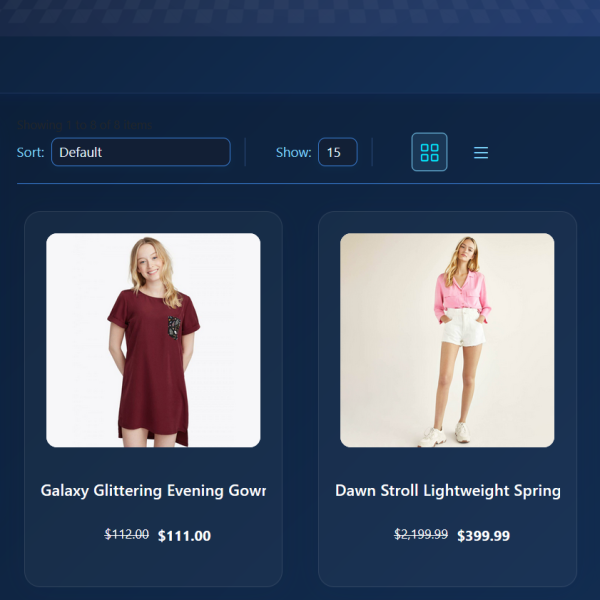Open Dawn Stroll Lightweight Spring product image
The width and height of the screenshot is (600, 600).
447,340
